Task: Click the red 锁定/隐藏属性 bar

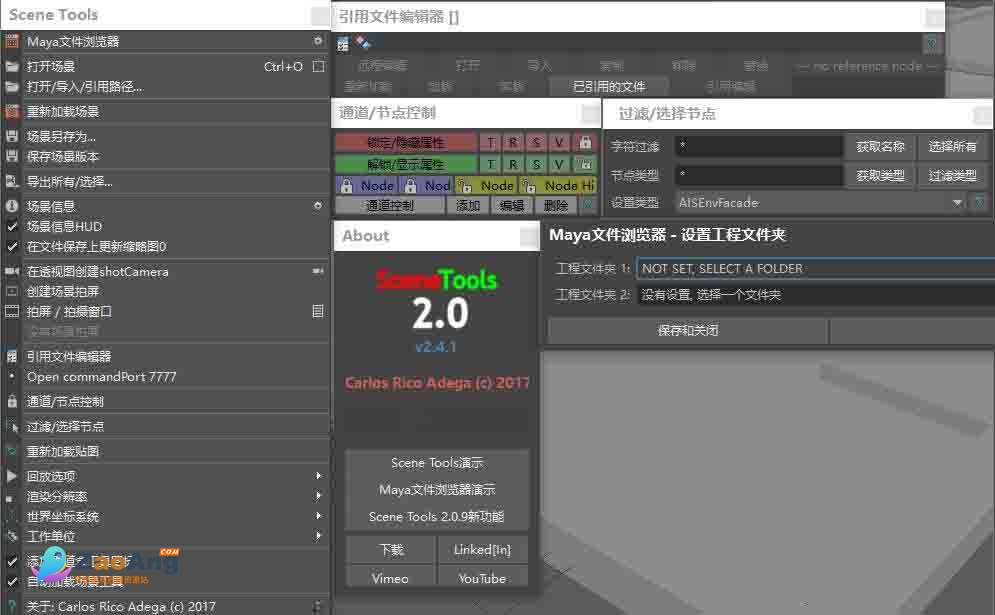Action: tap(406, 143)
